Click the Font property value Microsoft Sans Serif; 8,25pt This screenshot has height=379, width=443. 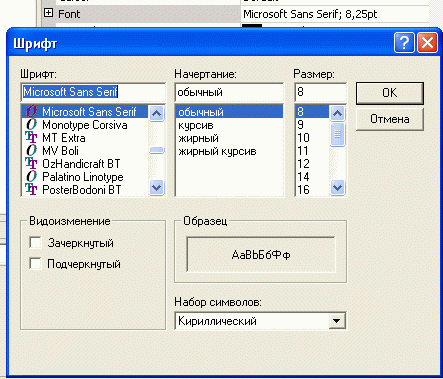(x=310, y=14)
